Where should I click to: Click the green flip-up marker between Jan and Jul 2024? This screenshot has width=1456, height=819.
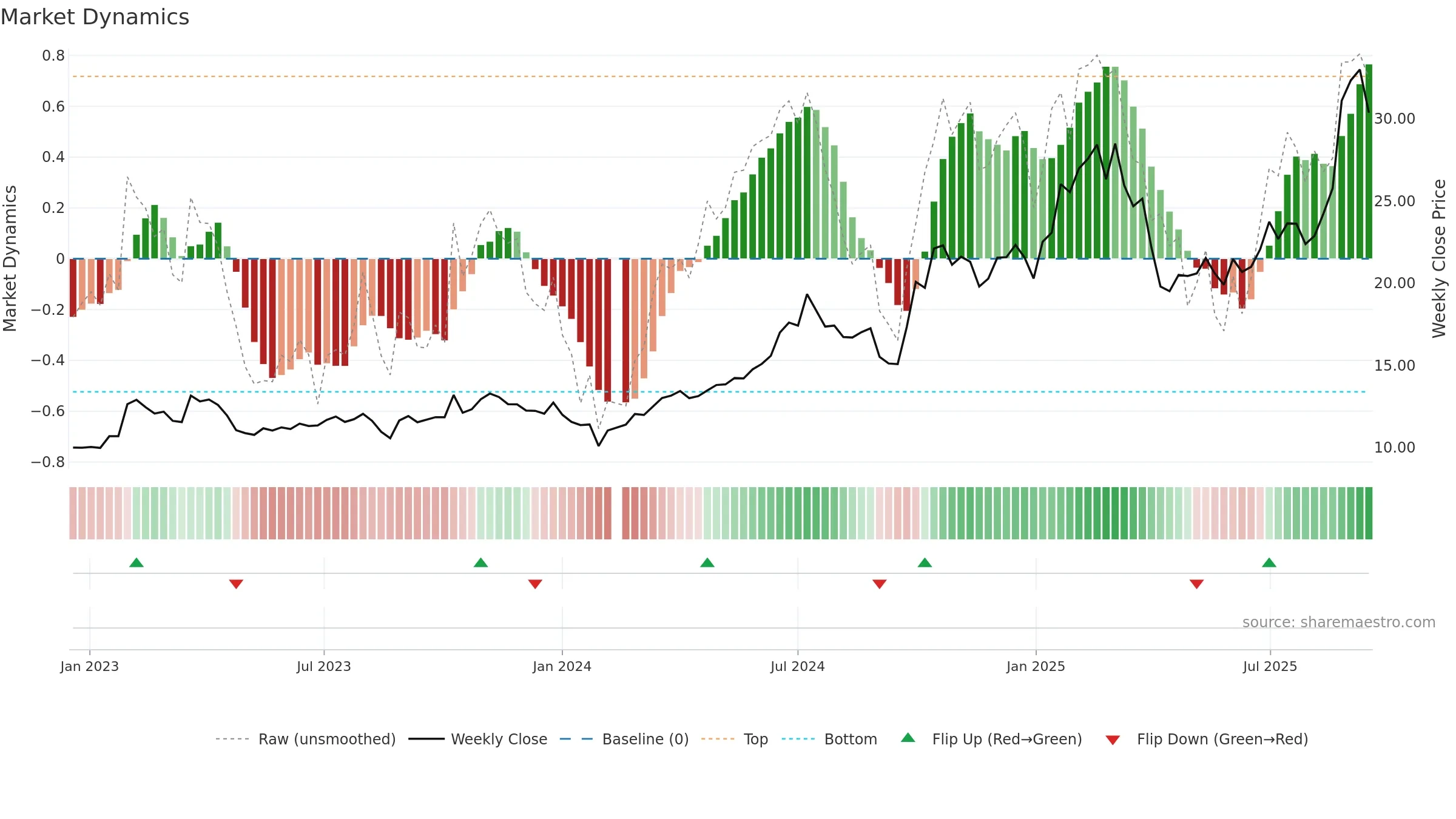point(707,562)
